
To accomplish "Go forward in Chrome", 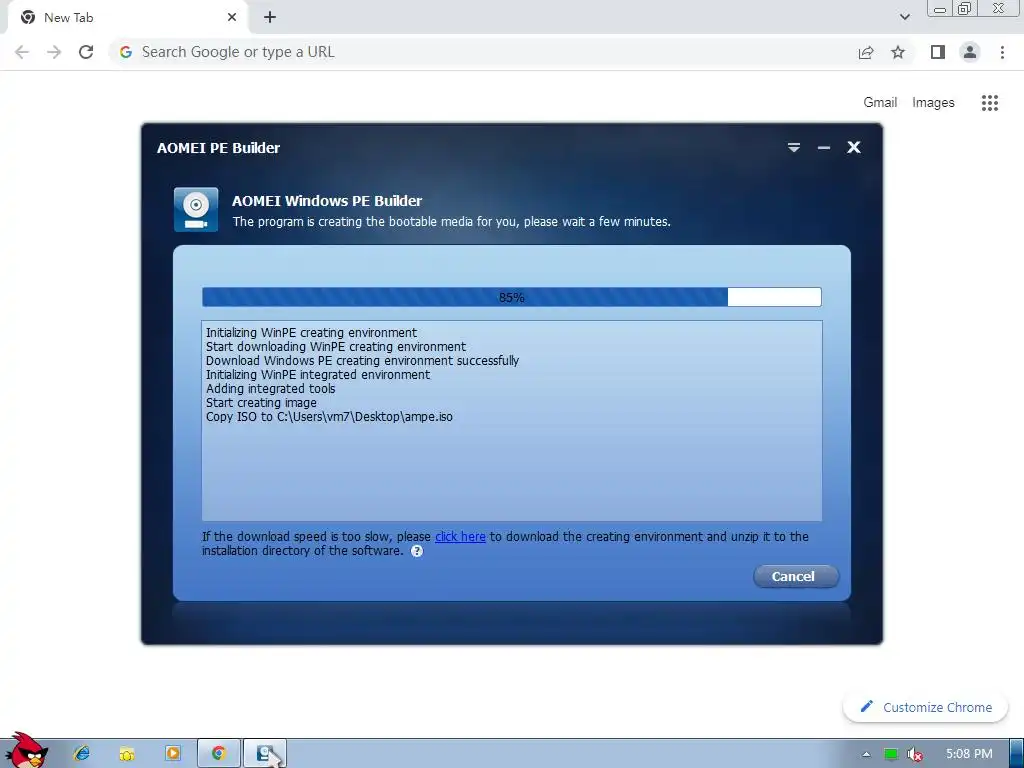I will (x=54, y=52).
